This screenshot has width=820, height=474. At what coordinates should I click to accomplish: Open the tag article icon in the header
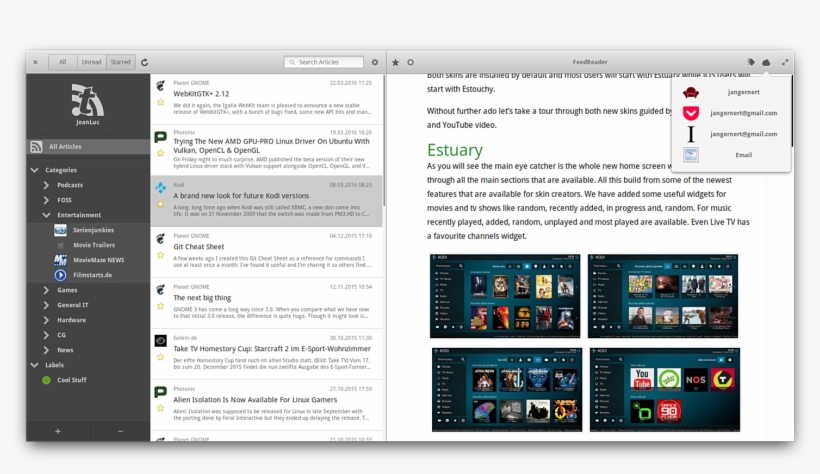click(751, 62)
